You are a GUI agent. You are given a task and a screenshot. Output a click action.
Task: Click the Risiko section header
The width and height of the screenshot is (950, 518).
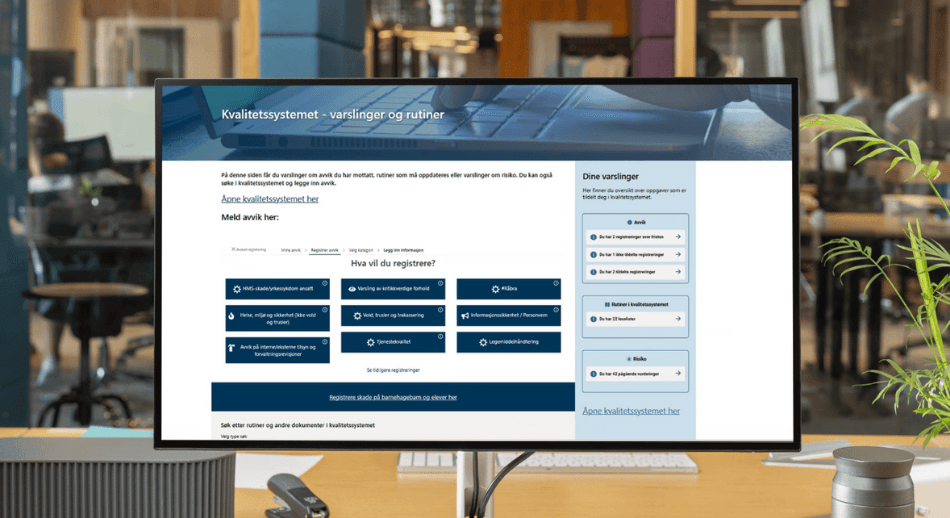(636, 359)
